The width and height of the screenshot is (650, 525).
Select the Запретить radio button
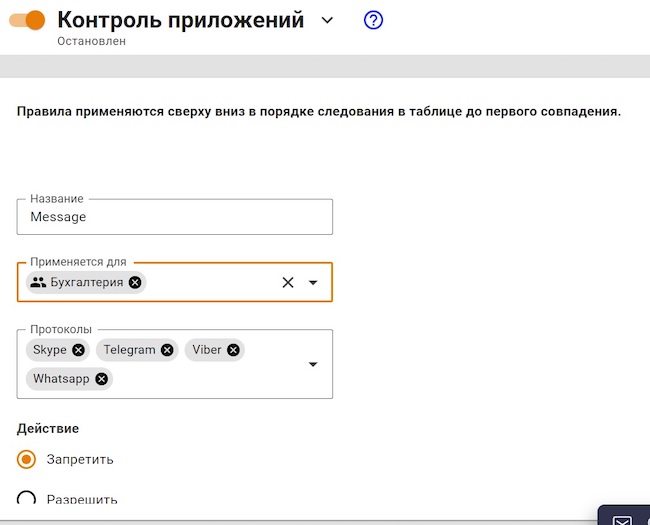(27, 460)
